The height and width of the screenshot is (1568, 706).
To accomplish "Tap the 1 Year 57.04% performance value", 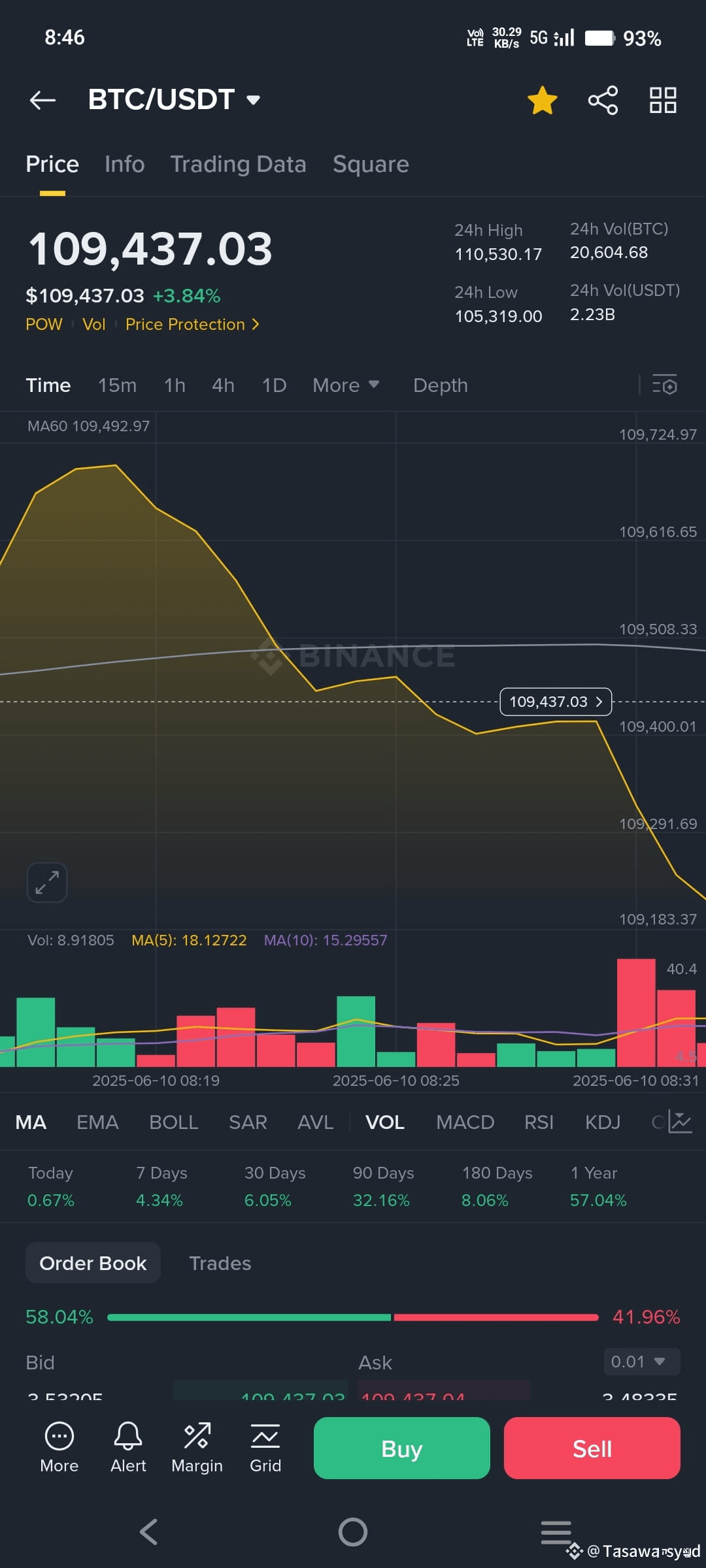I will point(598,1200).
